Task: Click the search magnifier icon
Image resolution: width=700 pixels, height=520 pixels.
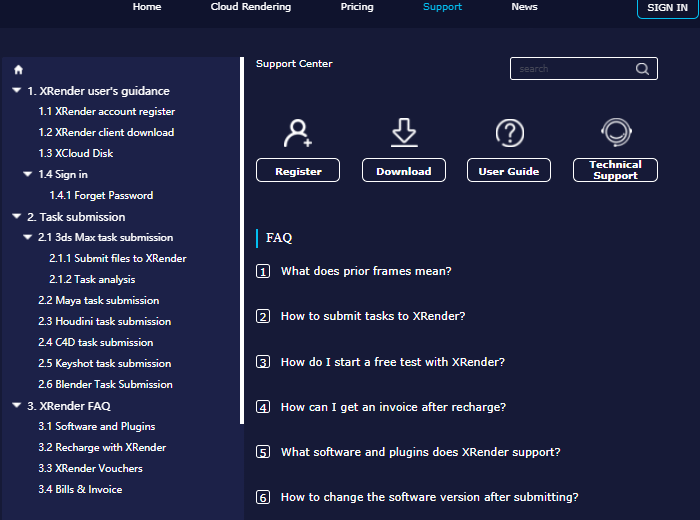Action: [x=642, y=69]
